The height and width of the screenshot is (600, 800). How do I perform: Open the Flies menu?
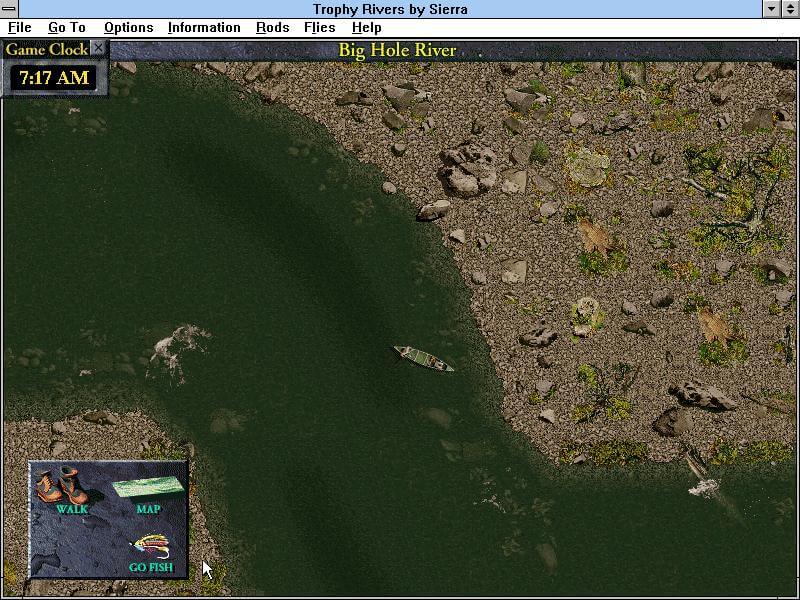[x=319, y=28]
